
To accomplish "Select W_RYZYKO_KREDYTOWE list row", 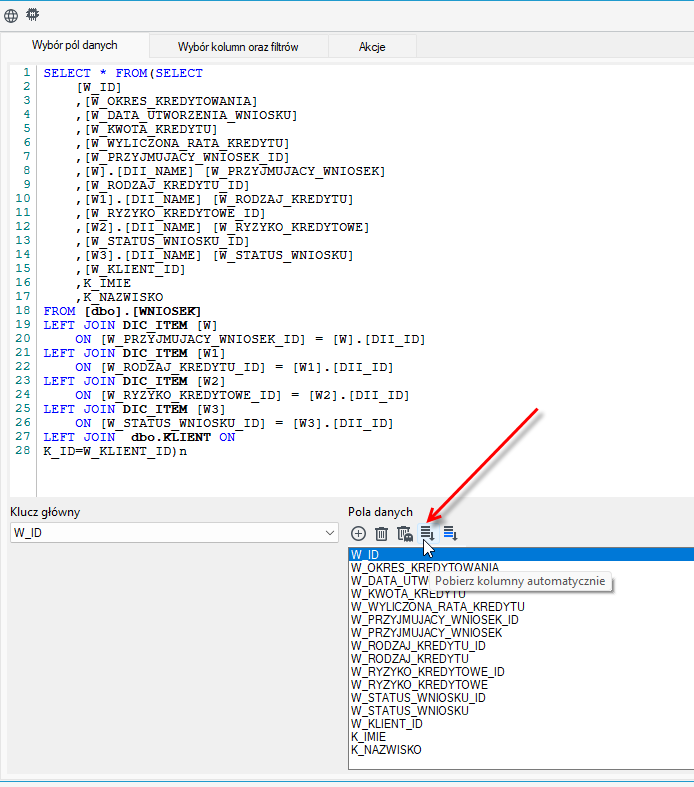I will tap(521, 685).
